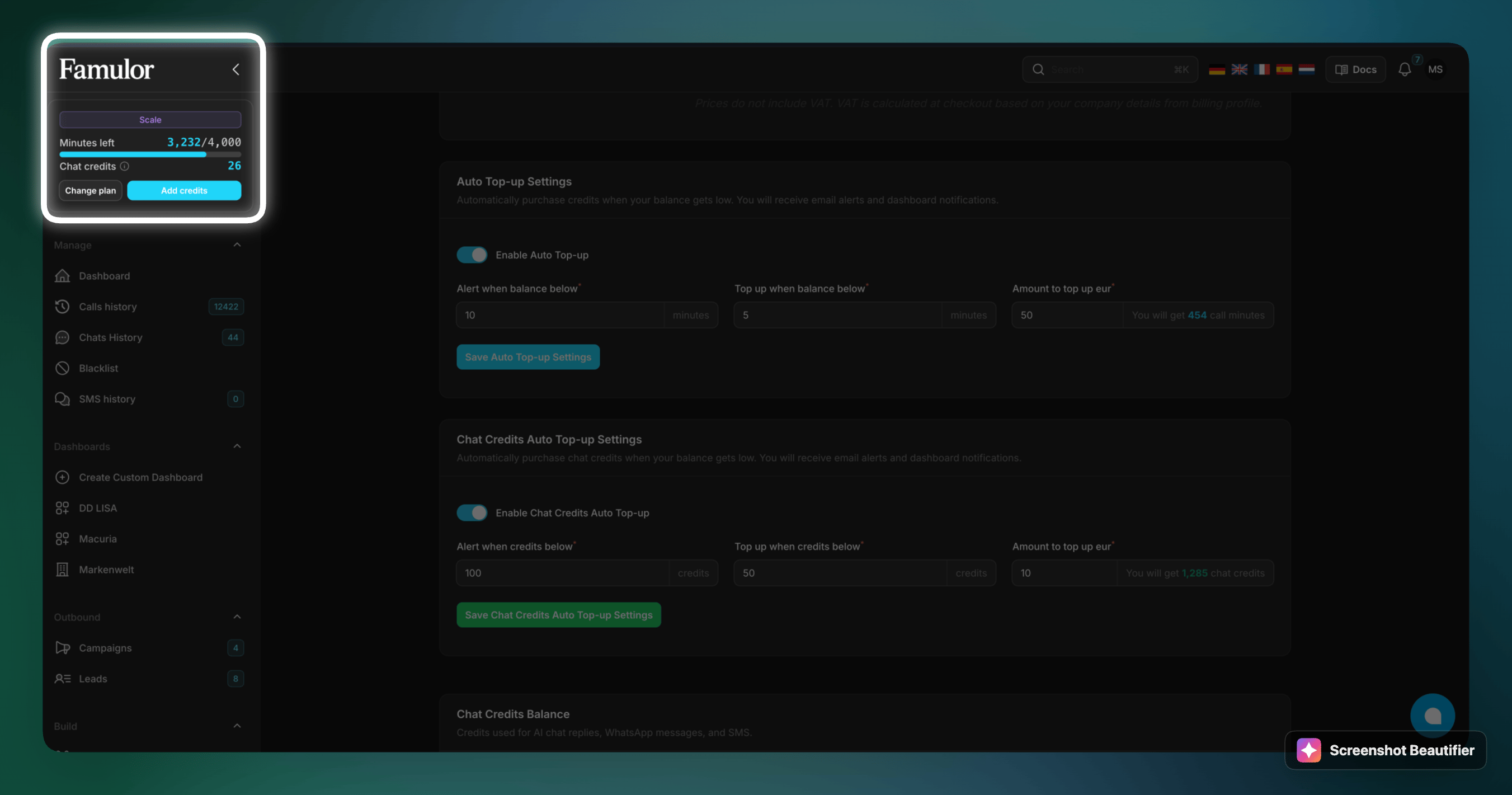Click the Chat credits info icon

[124, 166]
